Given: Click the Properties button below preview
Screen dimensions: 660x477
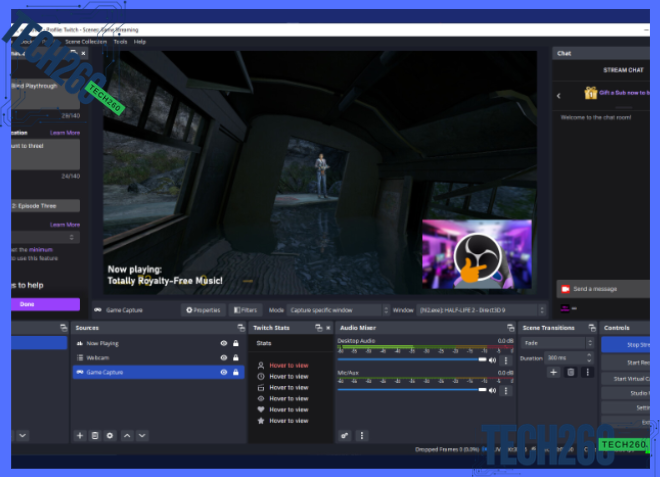Looking at the screenshot, I should (203, 310).
